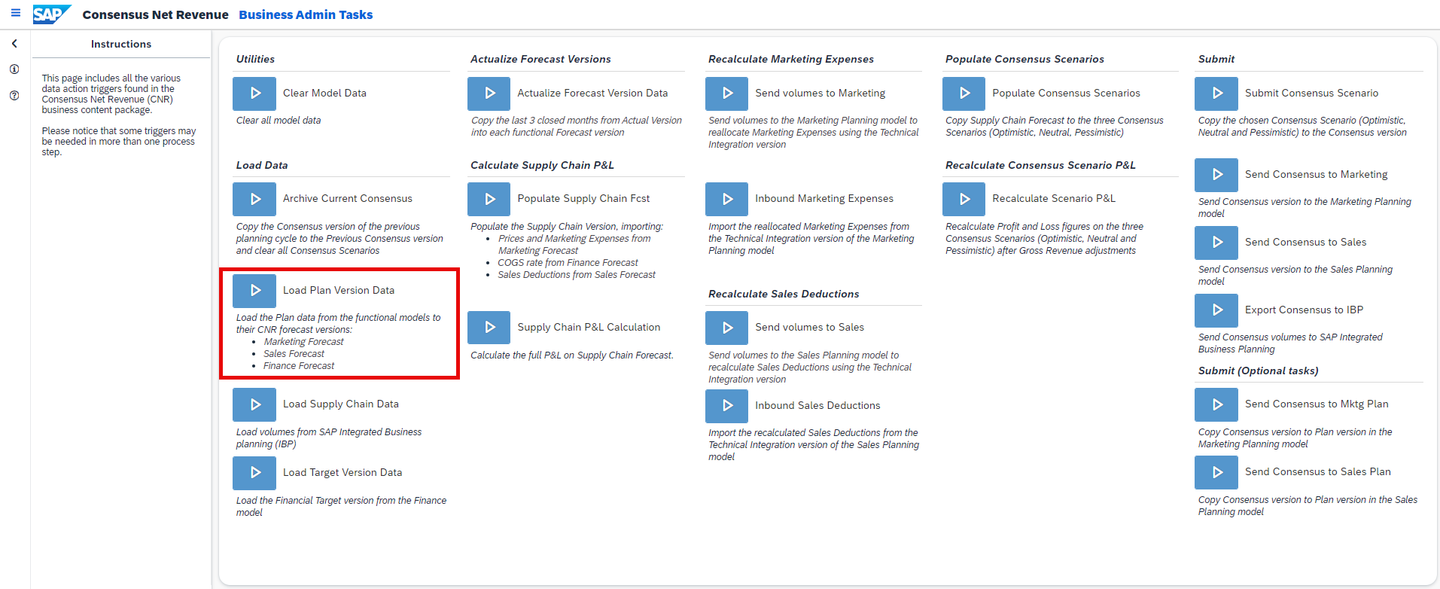Click the Load Data section heading
Screen dimensions: 1440x589
[262, 165]
